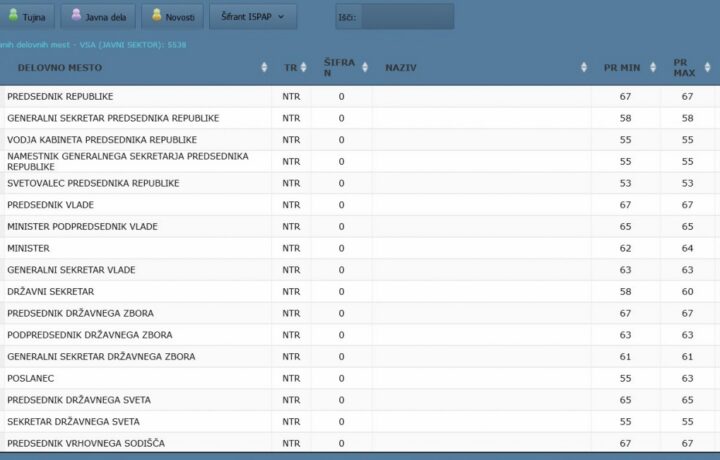This screenshot has height=460, width=720.
Task: Sort by NAZIV column arrows
Action: point(584,67)
